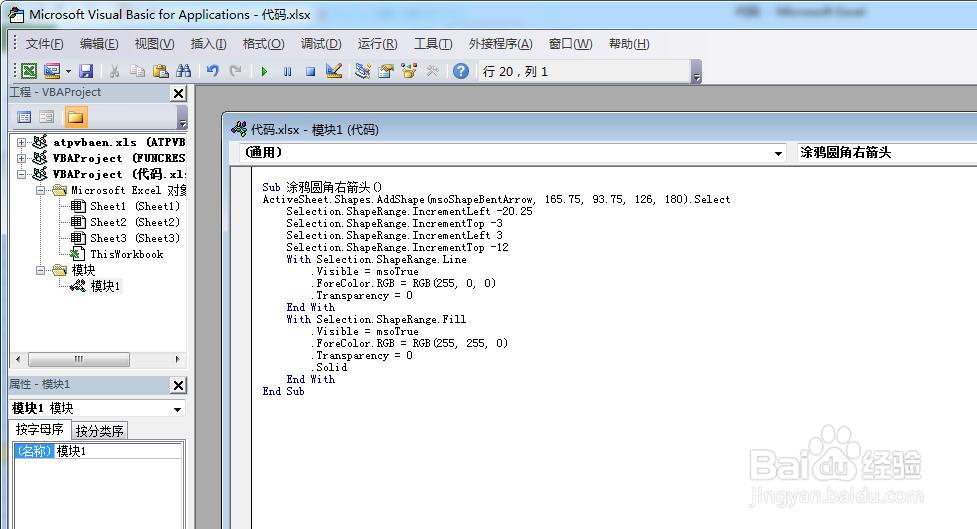Click View Code icon in project panel

coord(24,117)
